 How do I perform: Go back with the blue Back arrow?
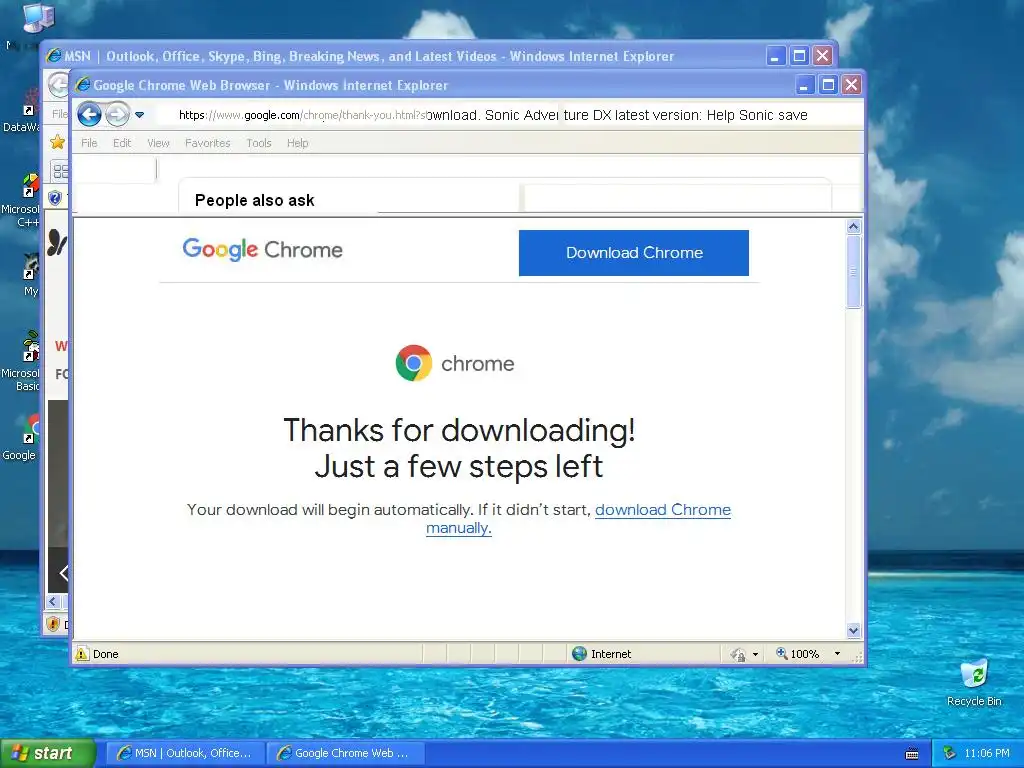(89, 115)
